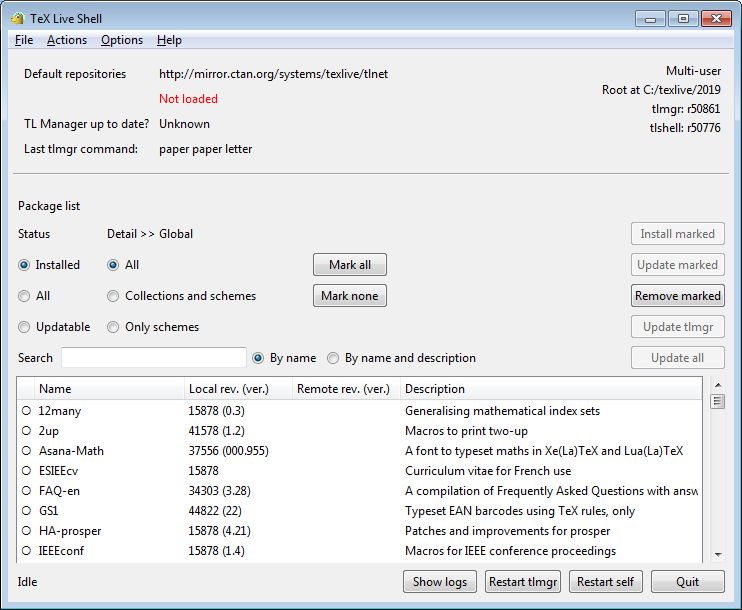Open the Help menu

pyautogui.click(x=169, y=40)
